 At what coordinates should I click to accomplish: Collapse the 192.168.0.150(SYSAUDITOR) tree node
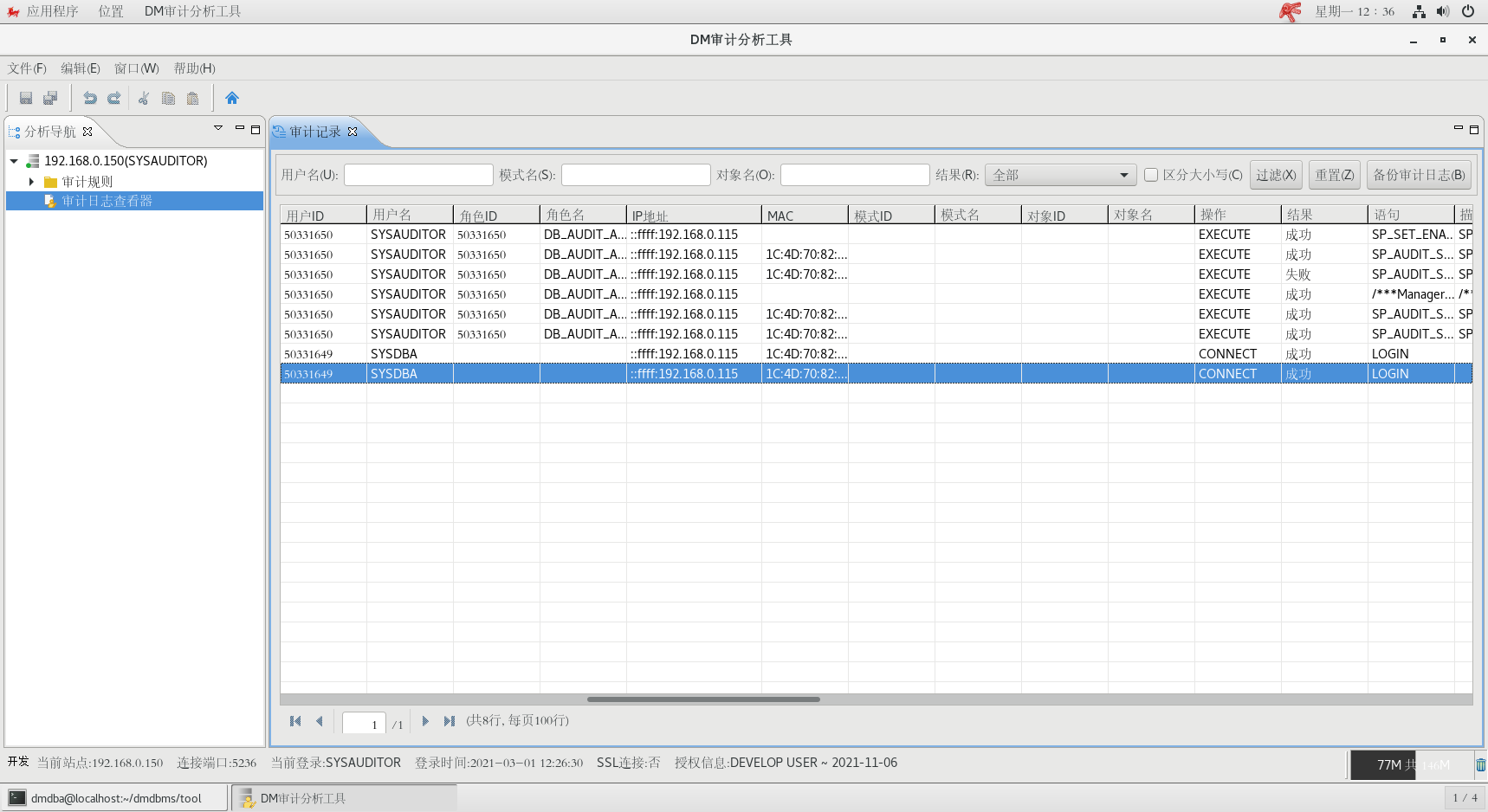[14, 161]
